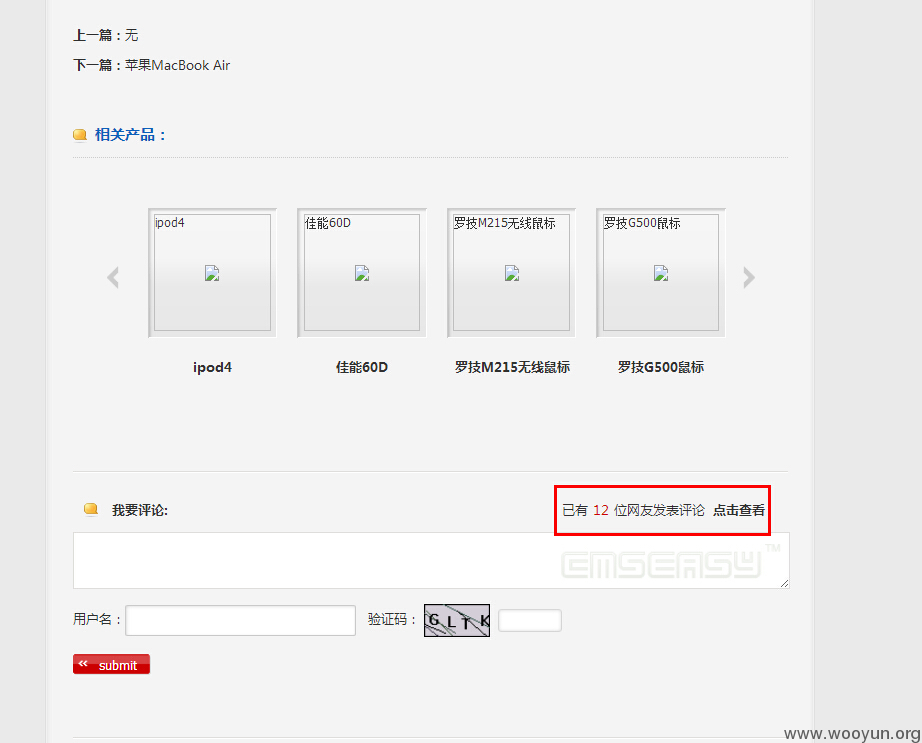This screenshot has width=922, height=743.
Task: Focus the comment text area
Action: [x=431, y=560]
